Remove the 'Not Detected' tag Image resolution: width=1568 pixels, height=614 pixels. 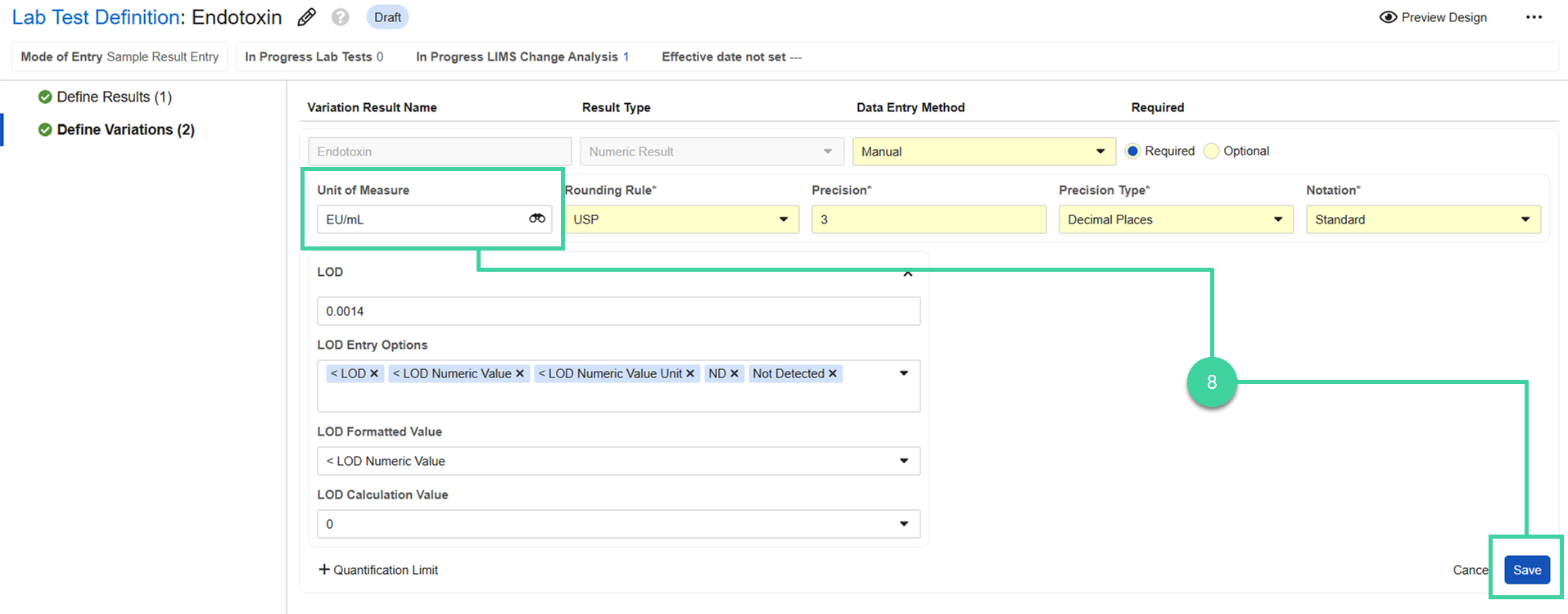tap(833, 373)
